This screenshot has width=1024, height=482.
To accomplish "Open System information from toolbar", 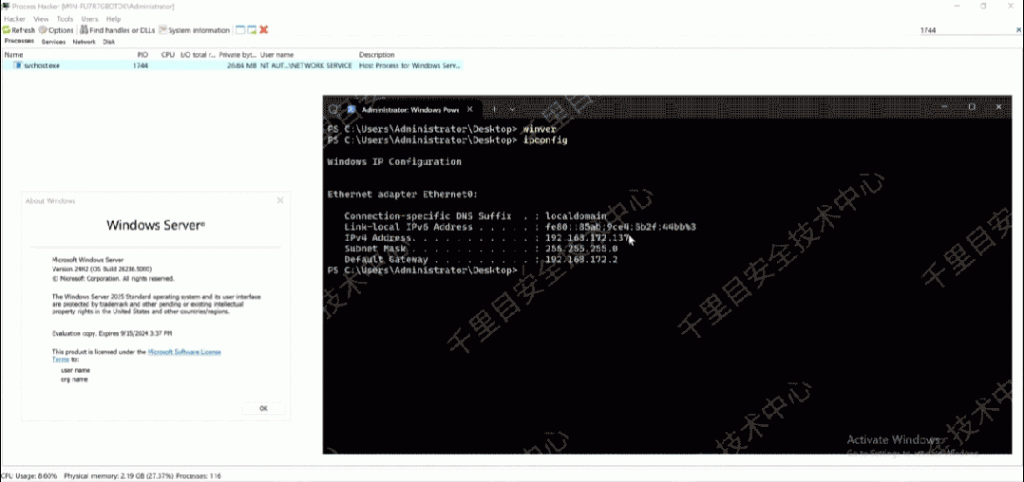I will (195, 30).
